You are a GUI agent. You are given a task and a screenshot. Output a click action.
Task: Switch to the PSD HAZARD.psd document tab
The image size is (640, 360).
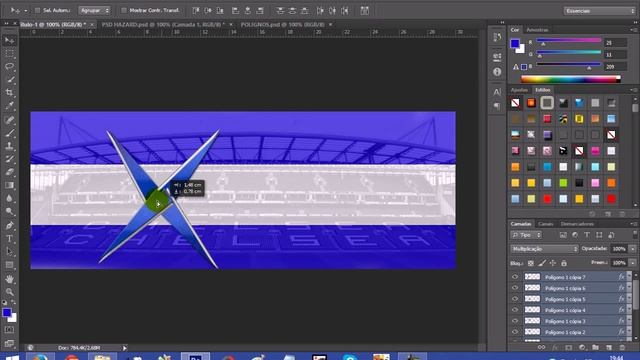tap(162, 24)
